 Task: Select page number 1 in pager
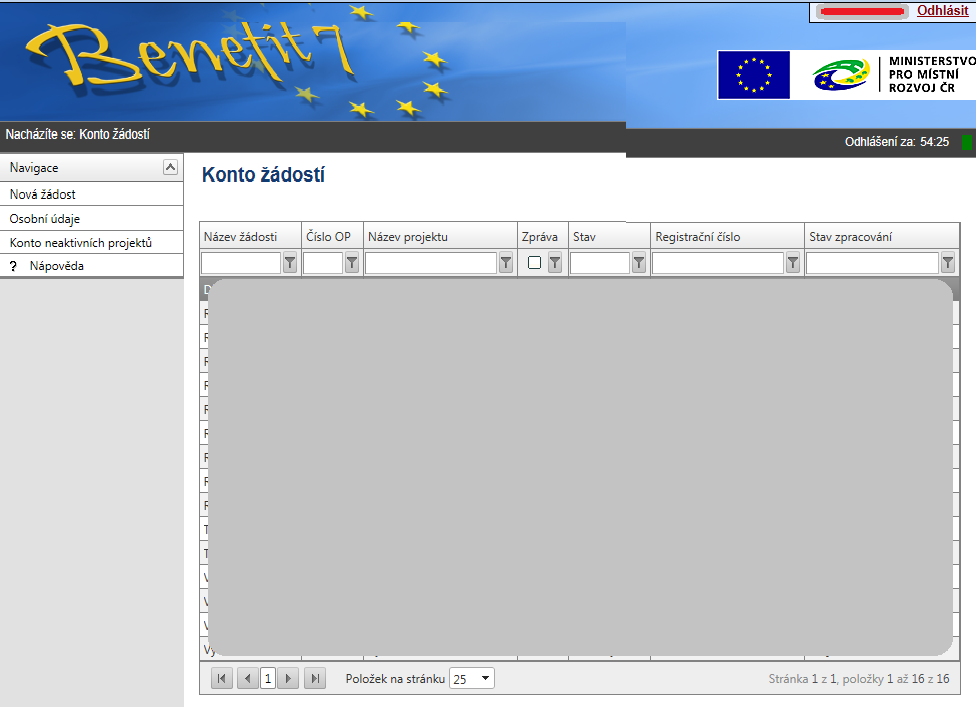(268, 678)
